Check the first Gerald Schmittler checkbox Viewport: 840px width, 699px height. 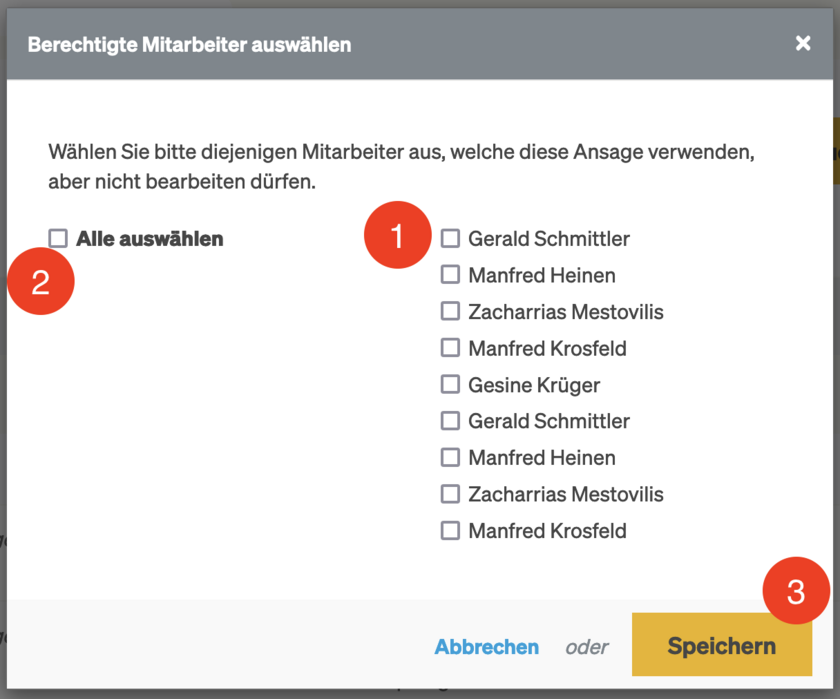coord(451,238)
